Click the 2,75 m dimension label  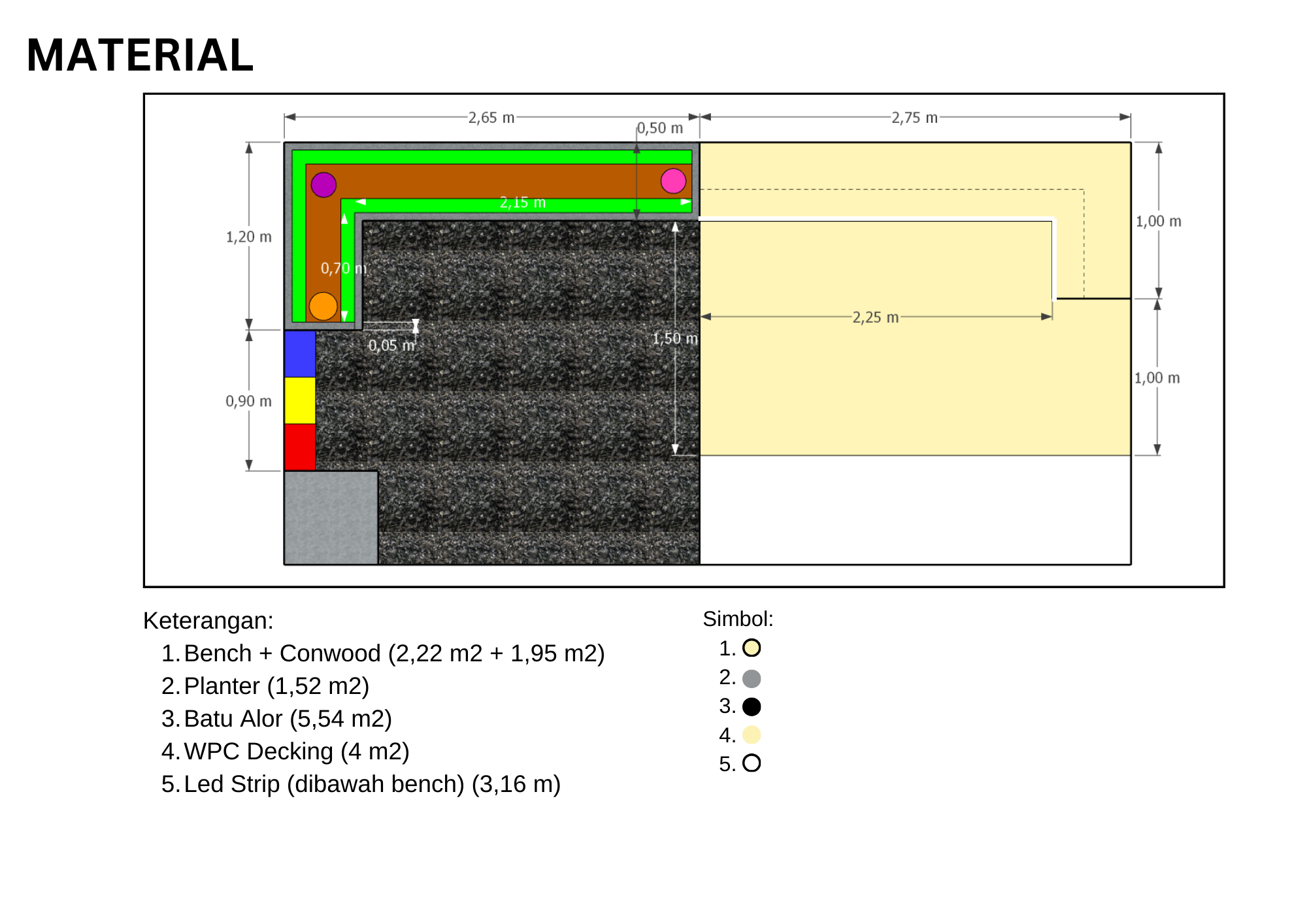914,118
